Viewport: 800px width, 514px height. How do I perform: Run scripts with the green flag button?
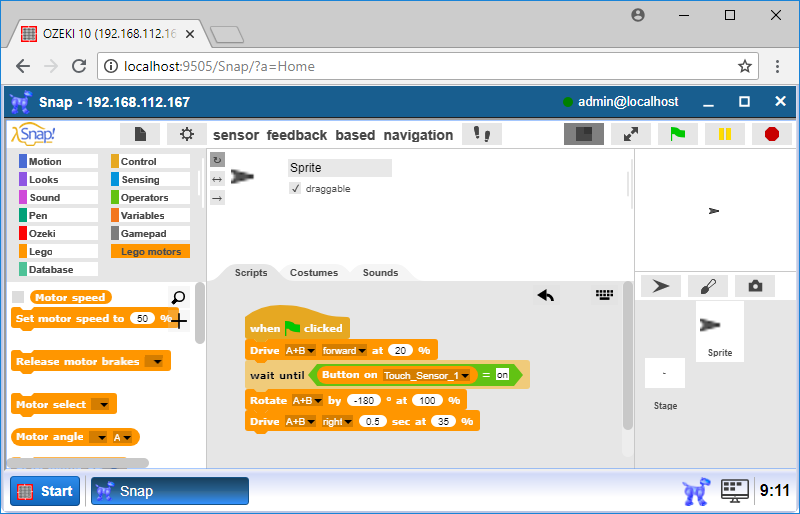(678, 134)
